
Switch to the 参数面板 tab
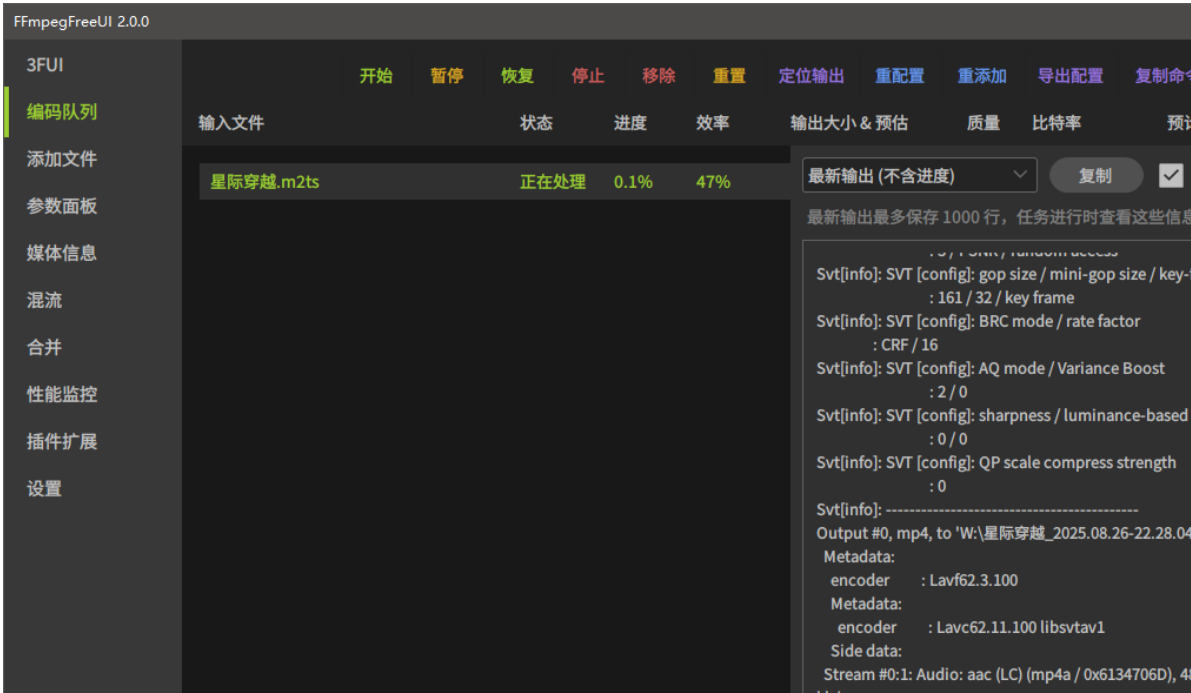62,206
